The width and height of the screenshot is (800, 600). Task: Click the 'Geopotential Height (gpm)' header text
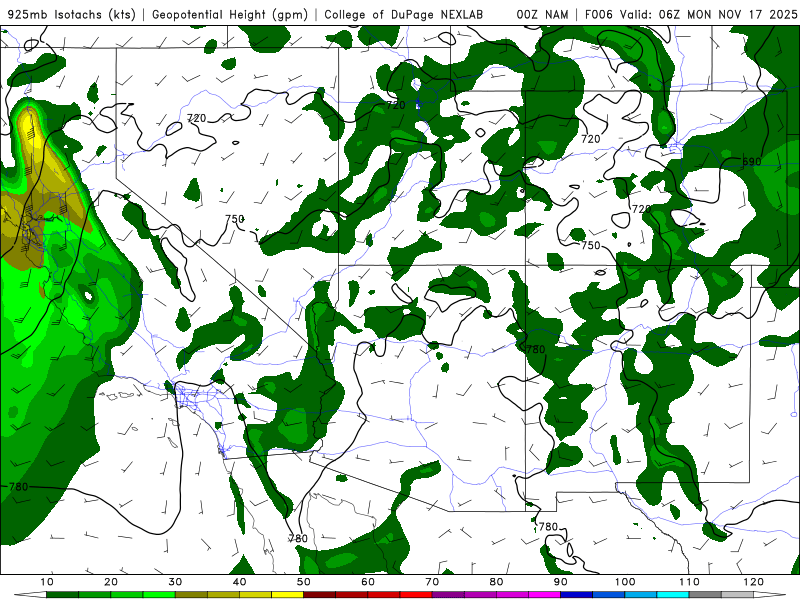(x=230, y=15)
